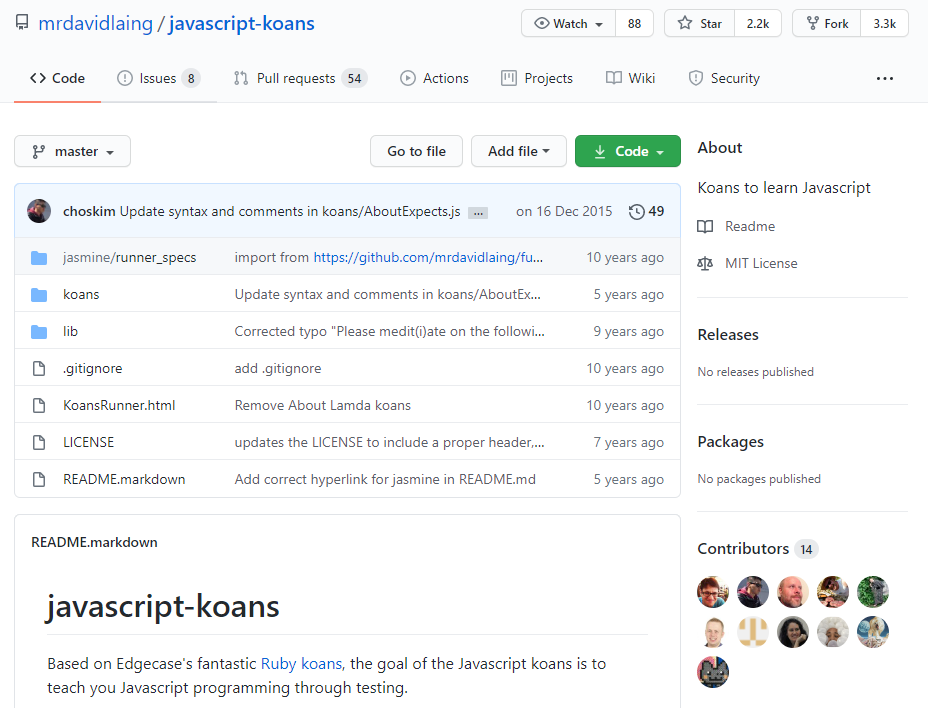Open the Wiki tab
Image resolution: width=928 pixels, height=708 pixels.
[630, 78]
